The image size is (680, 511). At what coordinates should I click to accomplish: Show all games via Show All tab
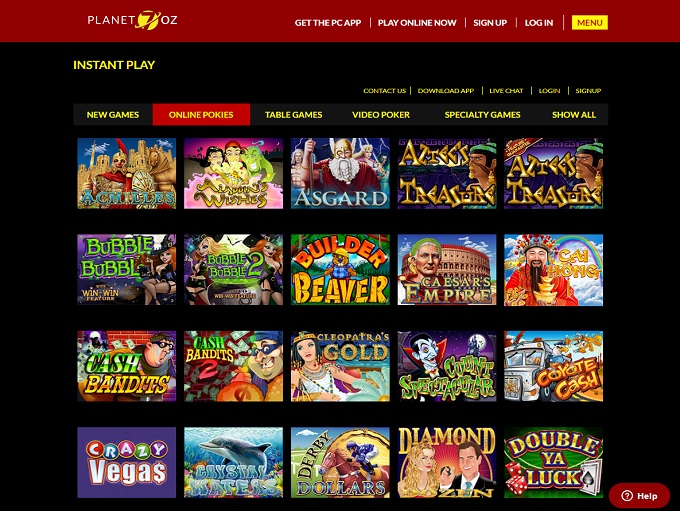pos(574,115)
